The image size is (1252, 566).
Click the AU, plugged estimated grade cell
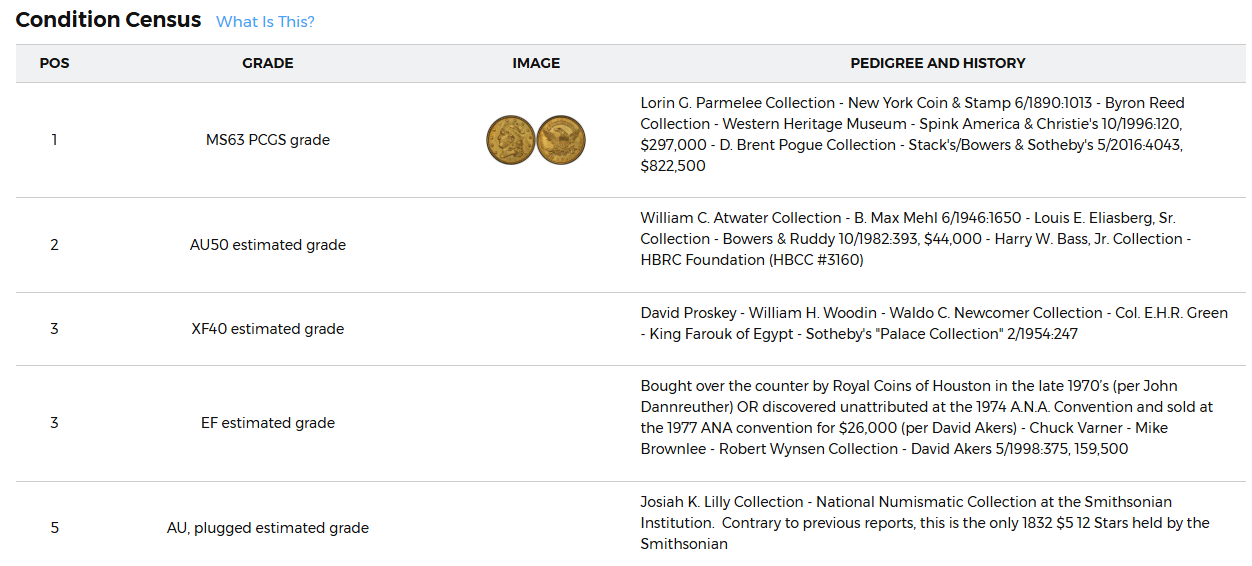[x=268, y=528]
